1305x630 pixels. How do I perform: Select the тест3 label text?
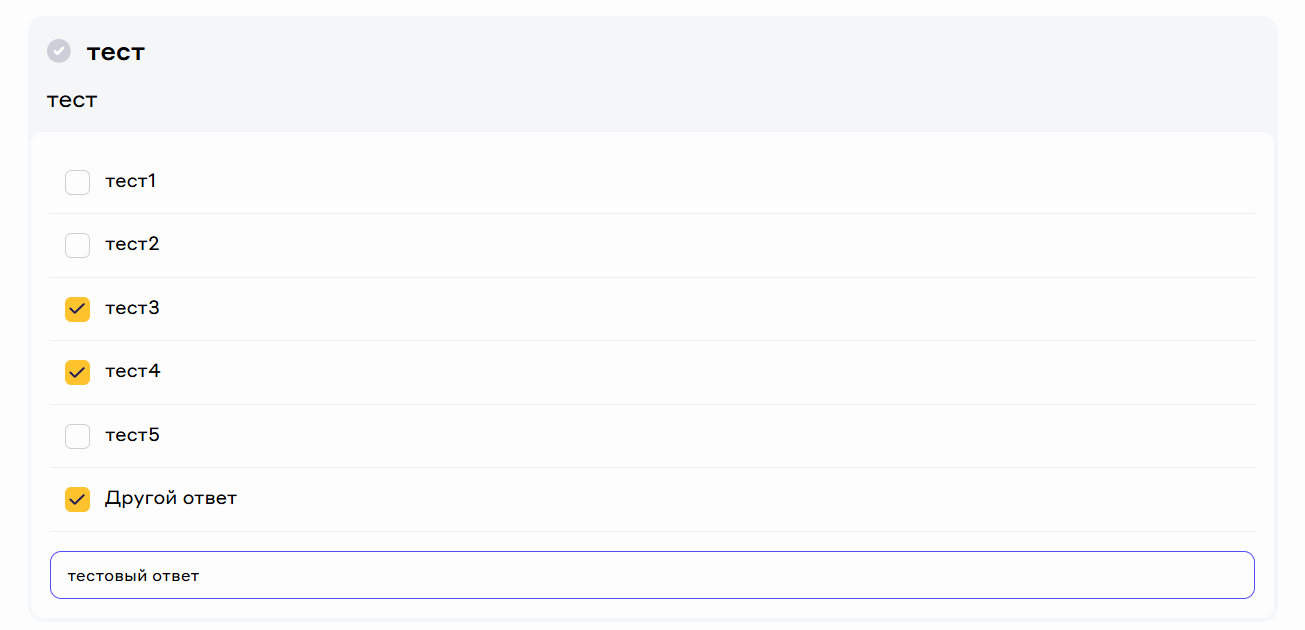(132, 308)
